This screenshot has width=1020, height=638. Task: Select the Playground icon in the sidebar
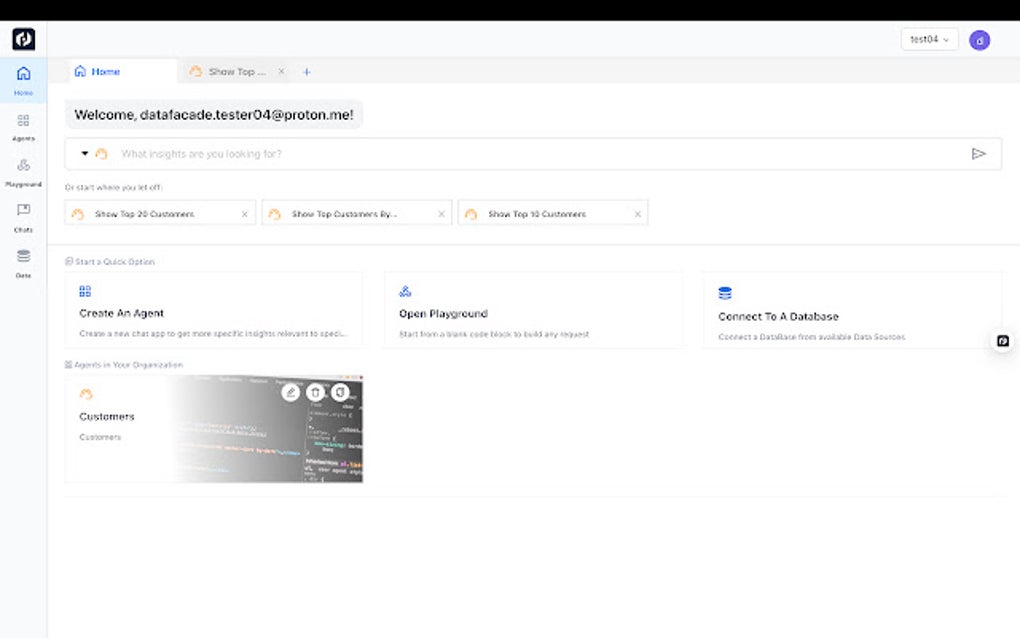[x=23, y=166]
